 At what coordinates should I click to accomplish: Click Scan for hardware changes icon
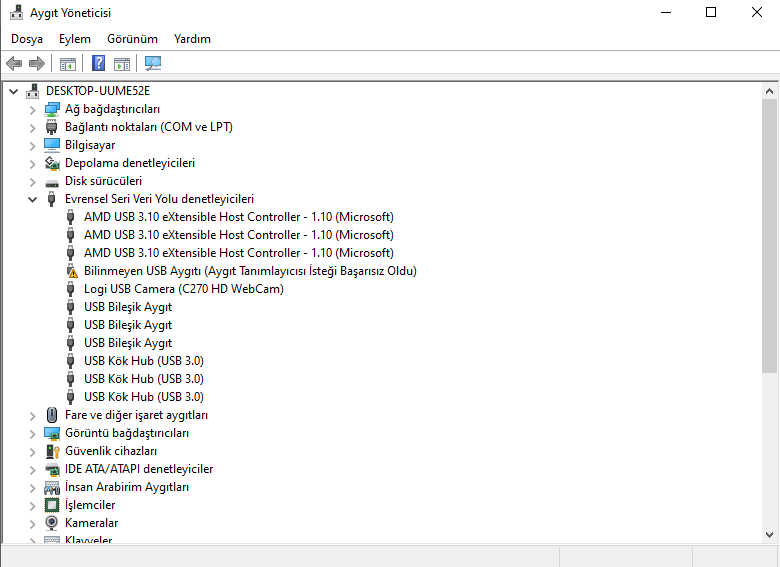point(153,63)
